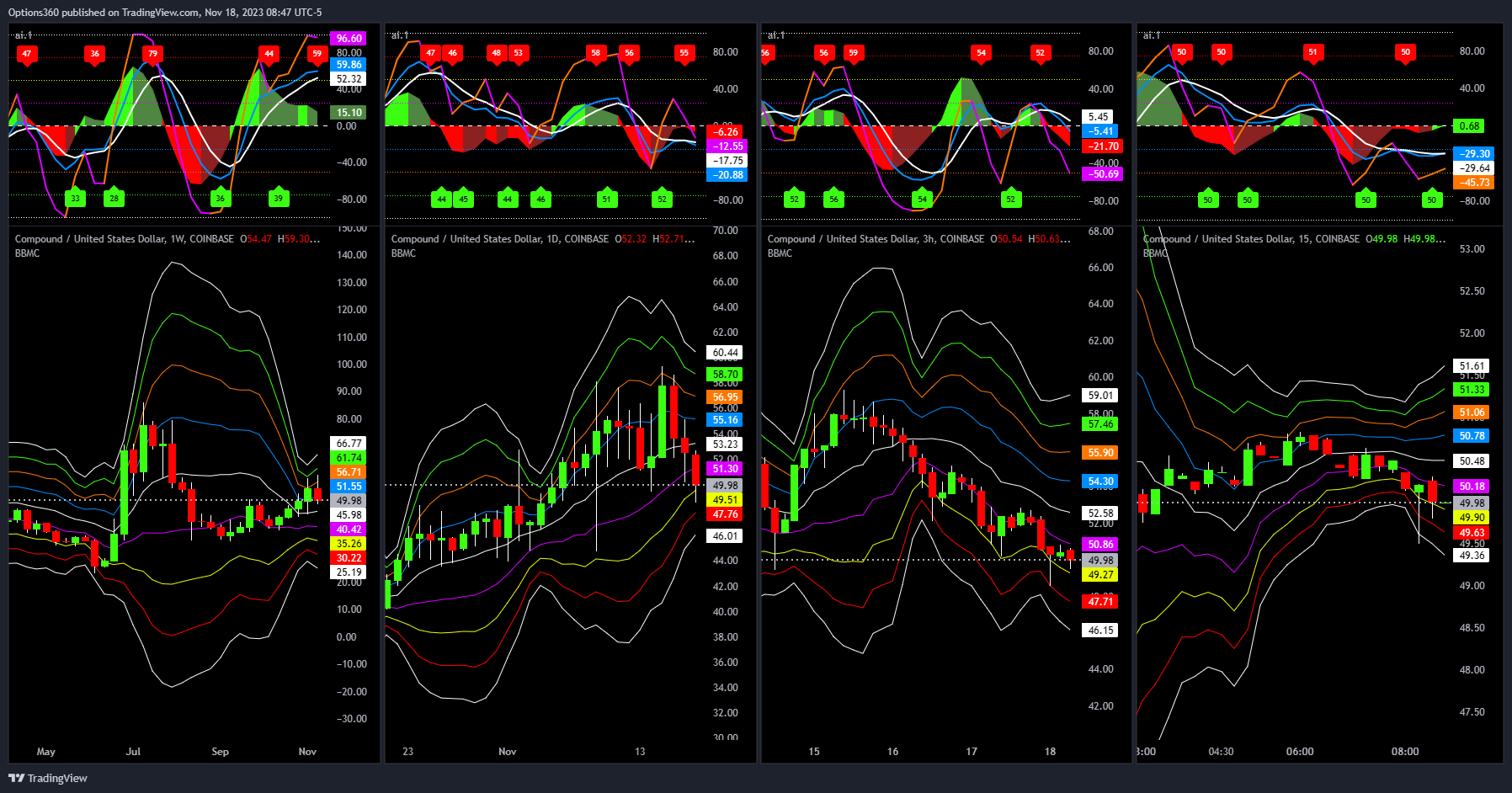The image size is (1512, 793).
Task: Click the green 51 signal marker on daily oscillator
Action: point(607,199)
